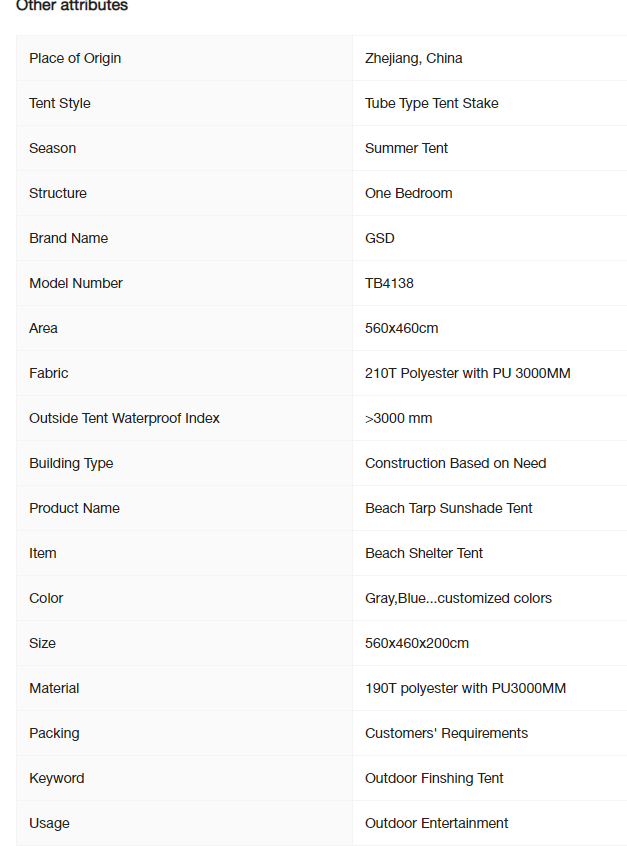The height and width of the screenshot is (846, 627).
Task: Click the Other attributes heading
Action: tap(72, 6)
